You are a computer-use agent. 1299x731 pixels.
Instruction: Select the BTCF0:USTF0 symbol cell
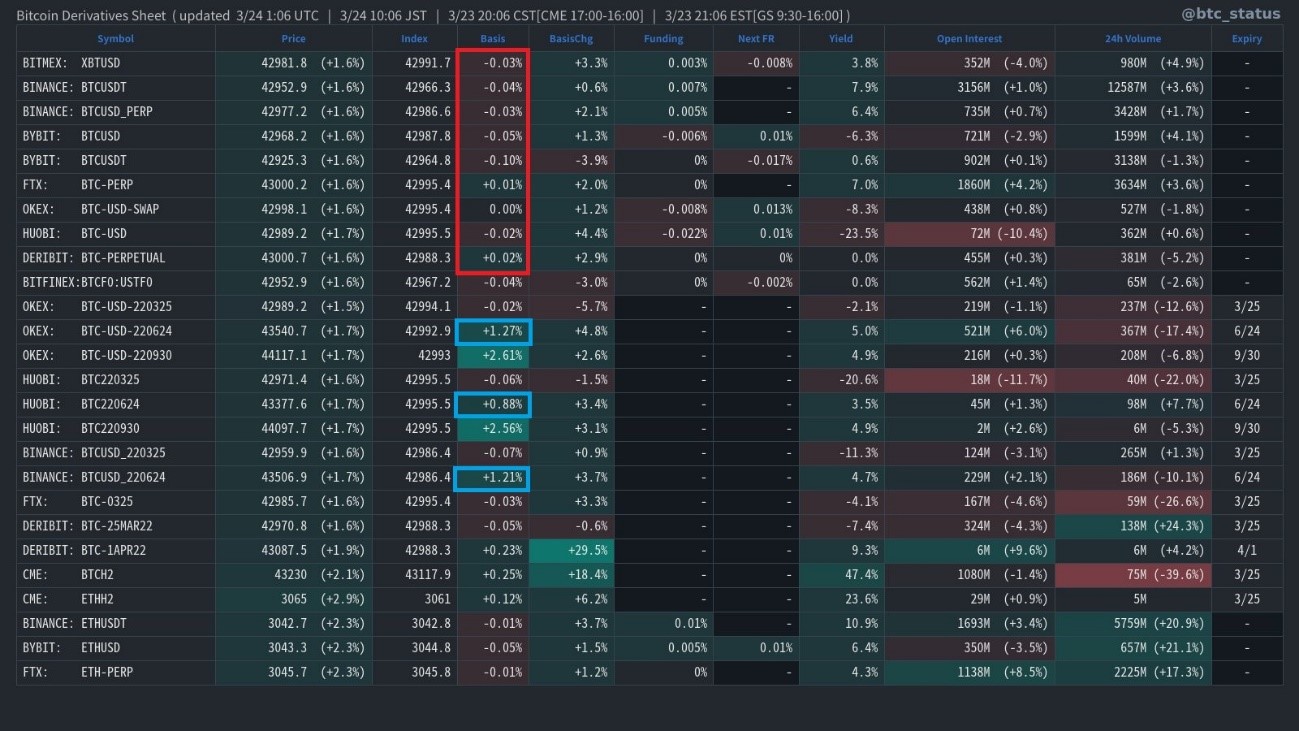[x=117, y=282]
